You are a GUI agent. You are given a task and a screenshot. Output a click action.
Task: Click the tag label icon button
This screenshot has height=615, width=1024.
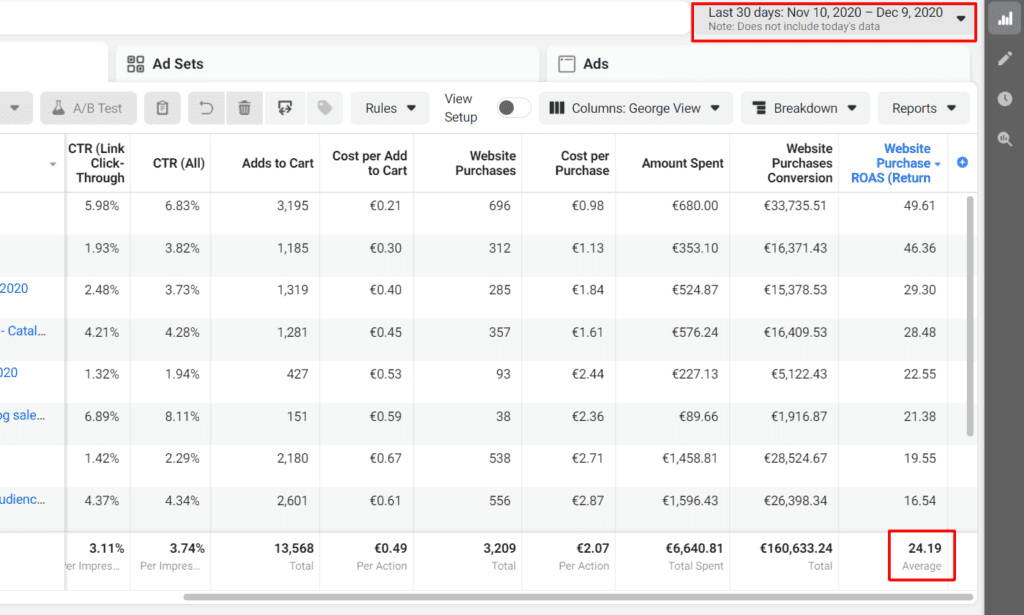325,108
